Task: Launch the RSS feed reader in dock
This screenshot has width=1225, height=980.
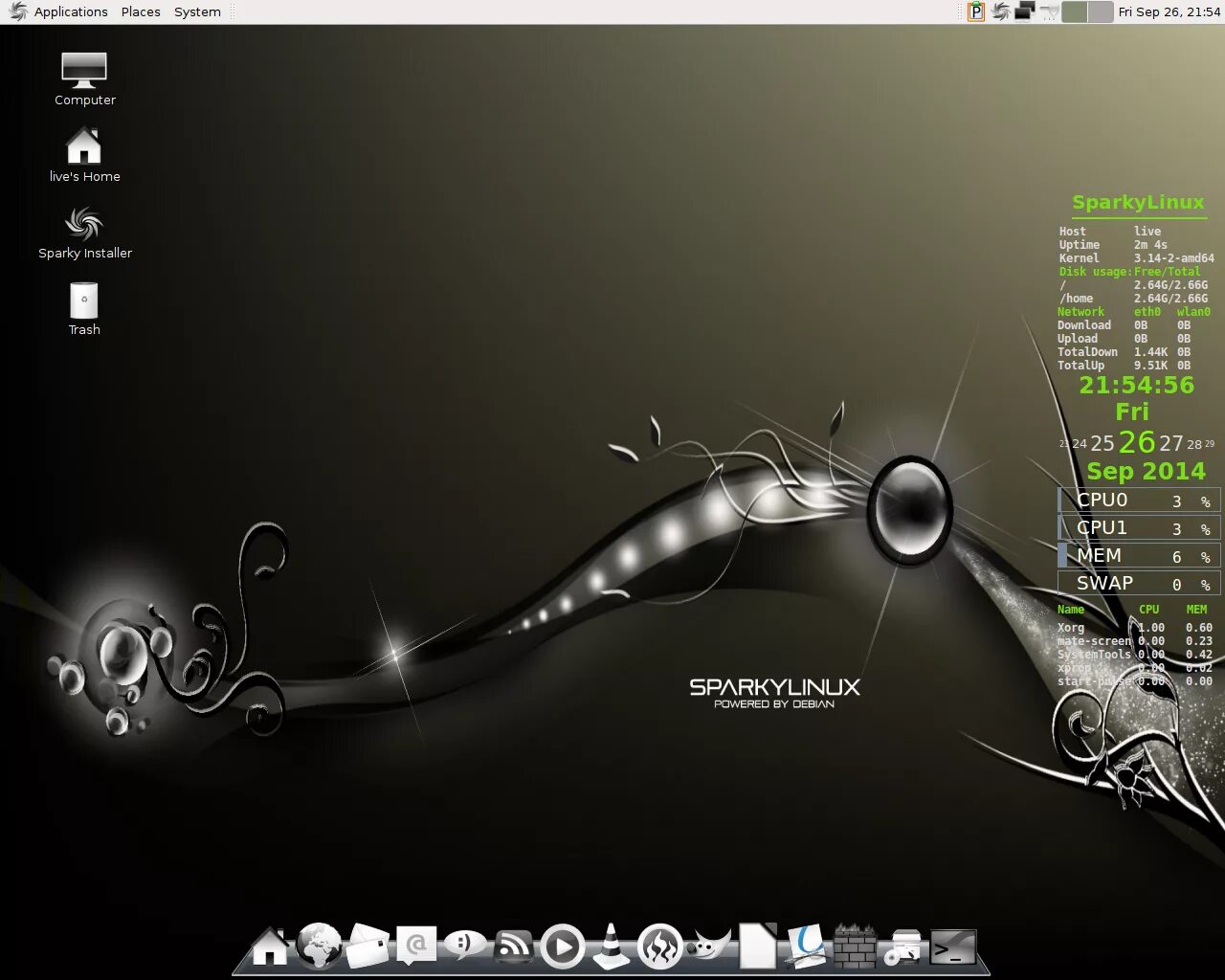Action: [514, 947]
